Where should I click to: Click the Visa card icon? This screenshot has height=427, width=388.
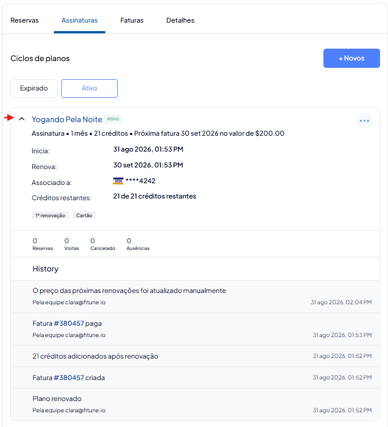coord(118,181)
